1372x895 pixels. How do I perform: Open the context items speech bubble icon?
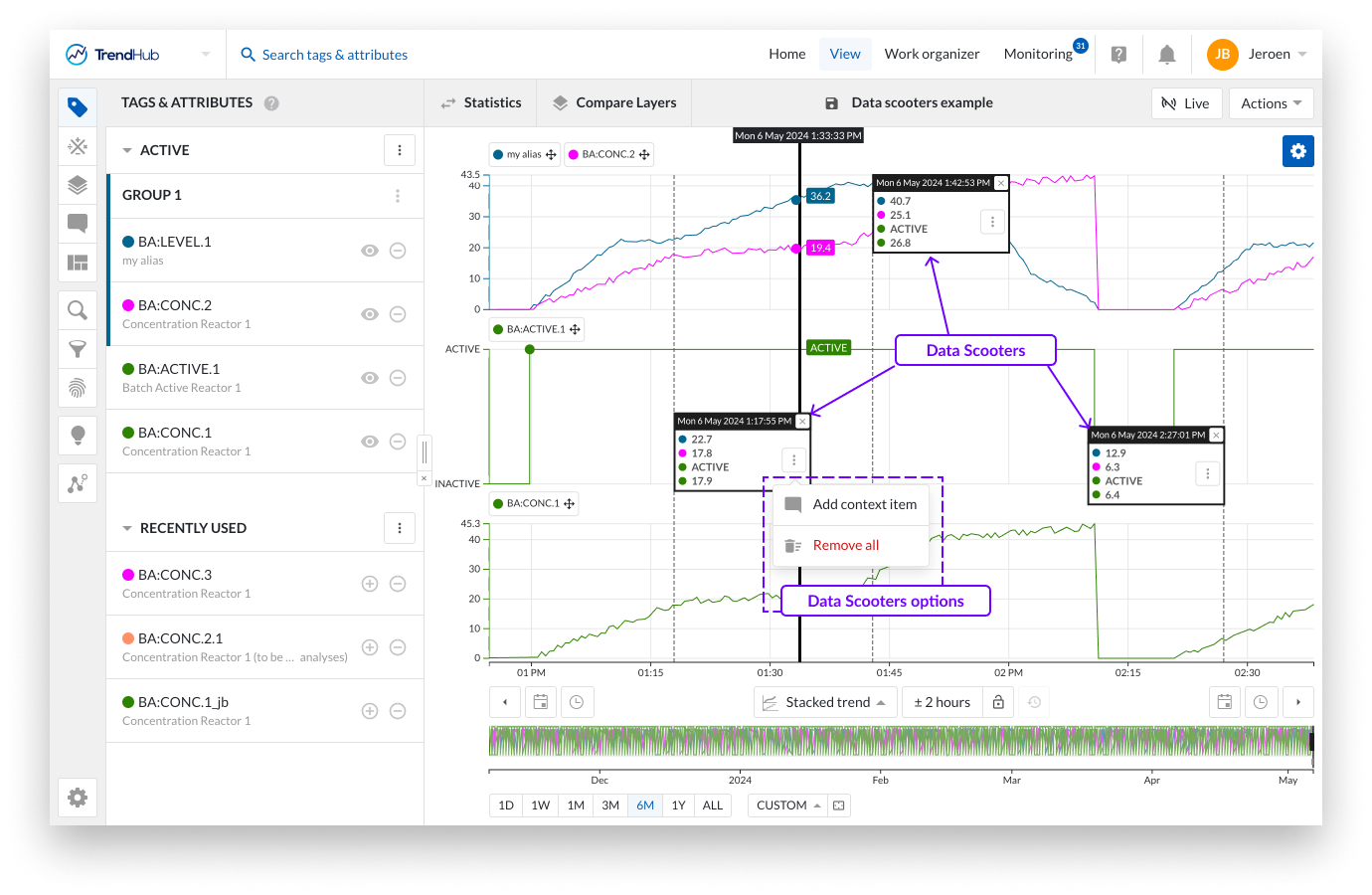[x=78, y=223]
